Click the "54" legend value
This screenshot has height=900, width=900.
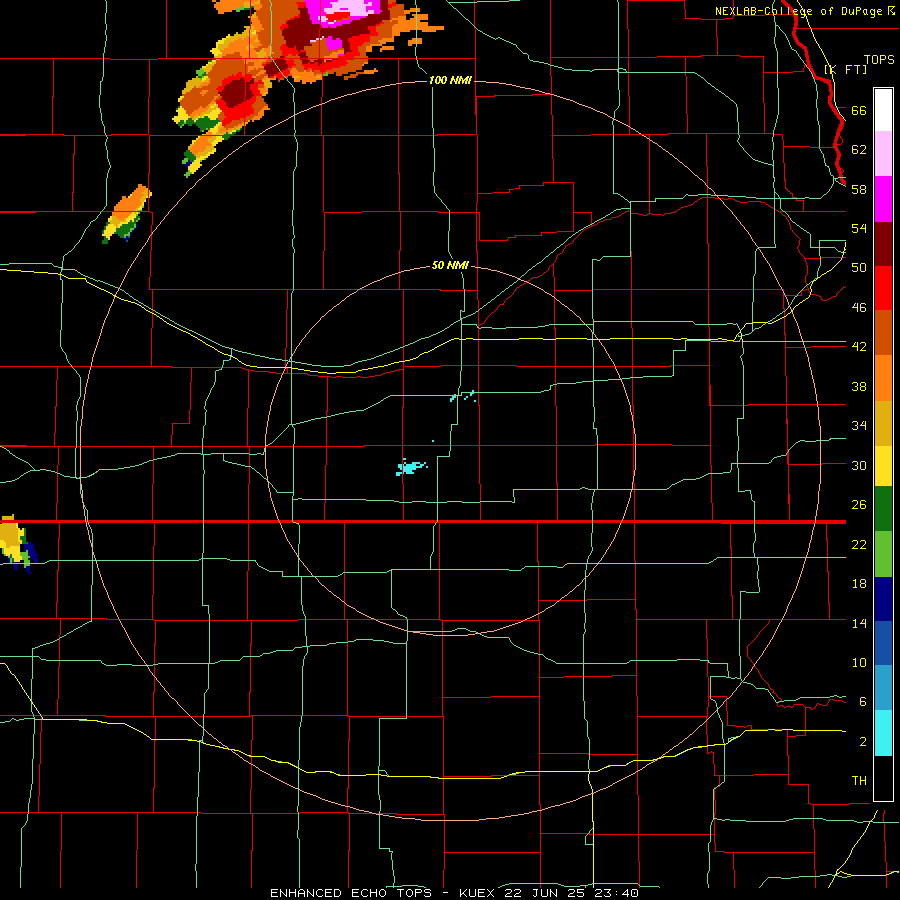point(859,228)
